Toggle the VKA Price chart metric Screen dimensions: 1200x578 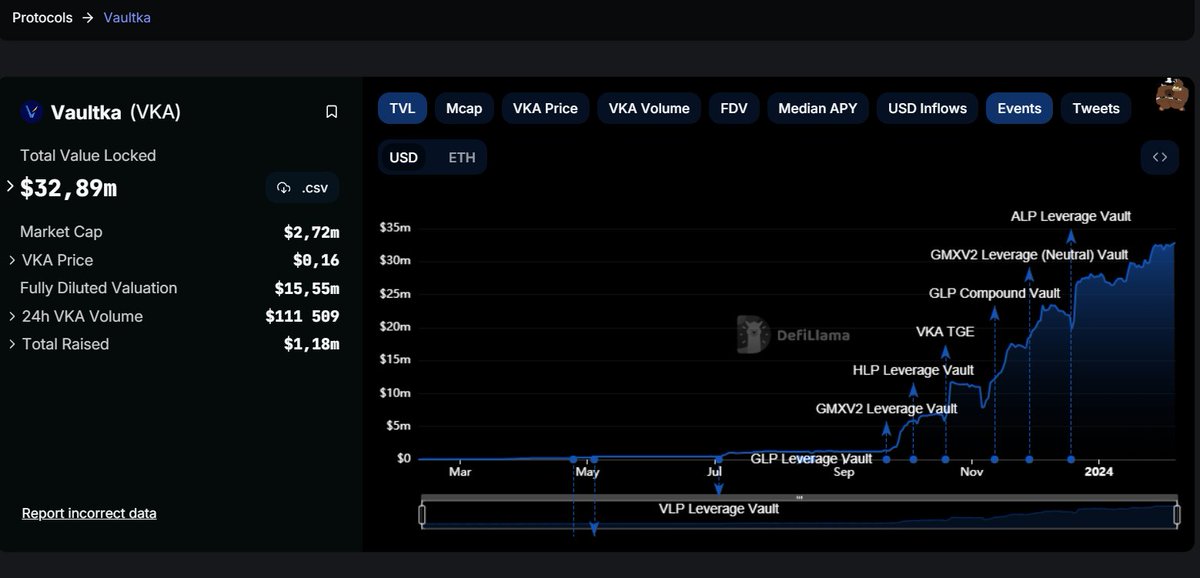(x=545, y=108)
